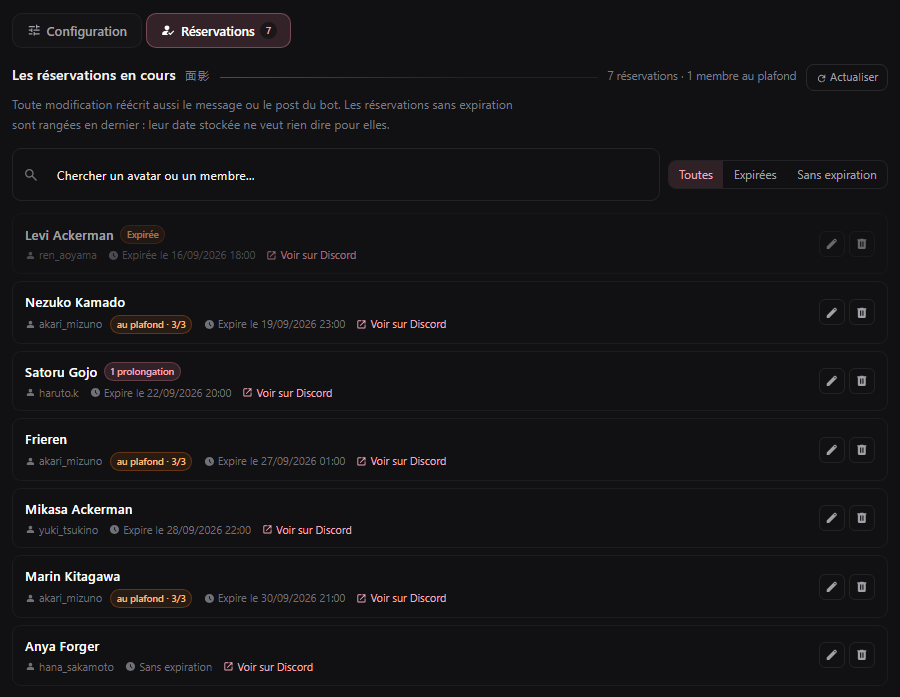The width and height of the screenshot is (900, 697).
Task: Select the Toutes filter
Action: point(696,175)
